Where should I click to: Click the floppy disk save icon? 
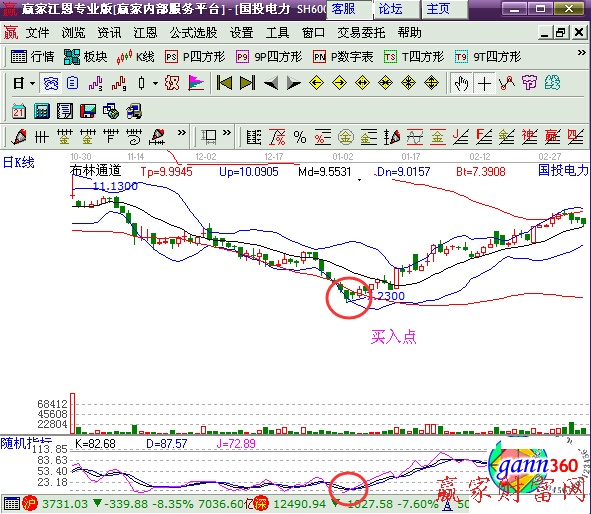click(88, 112)
